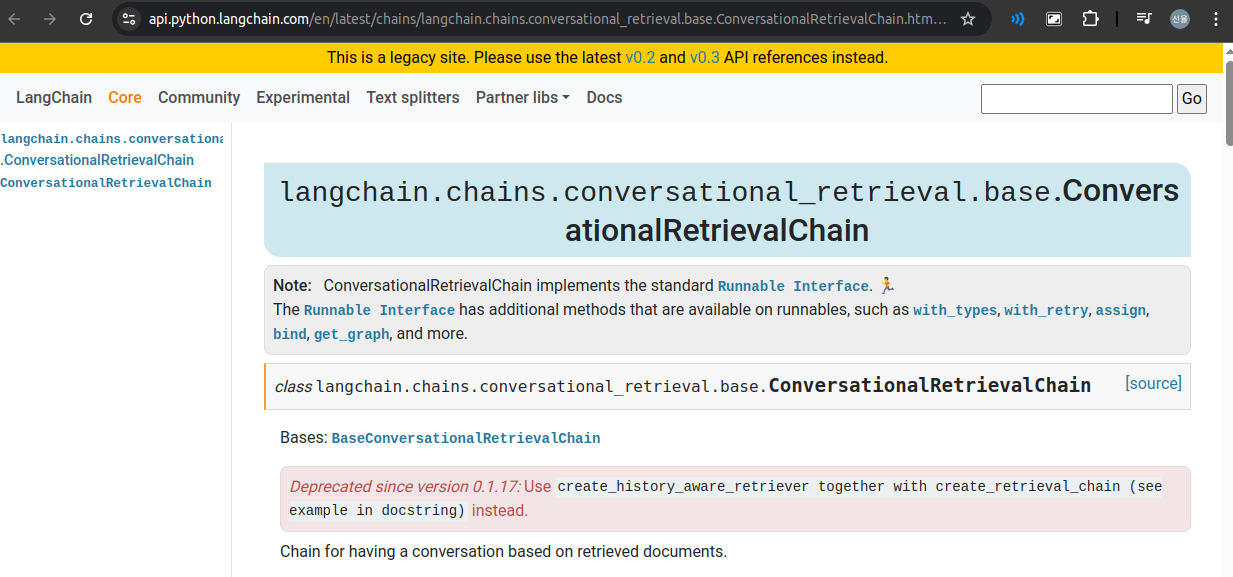Select the Text splitters nav item
1233x577 pixels.
pyautogui.click(x=413, y=98)
